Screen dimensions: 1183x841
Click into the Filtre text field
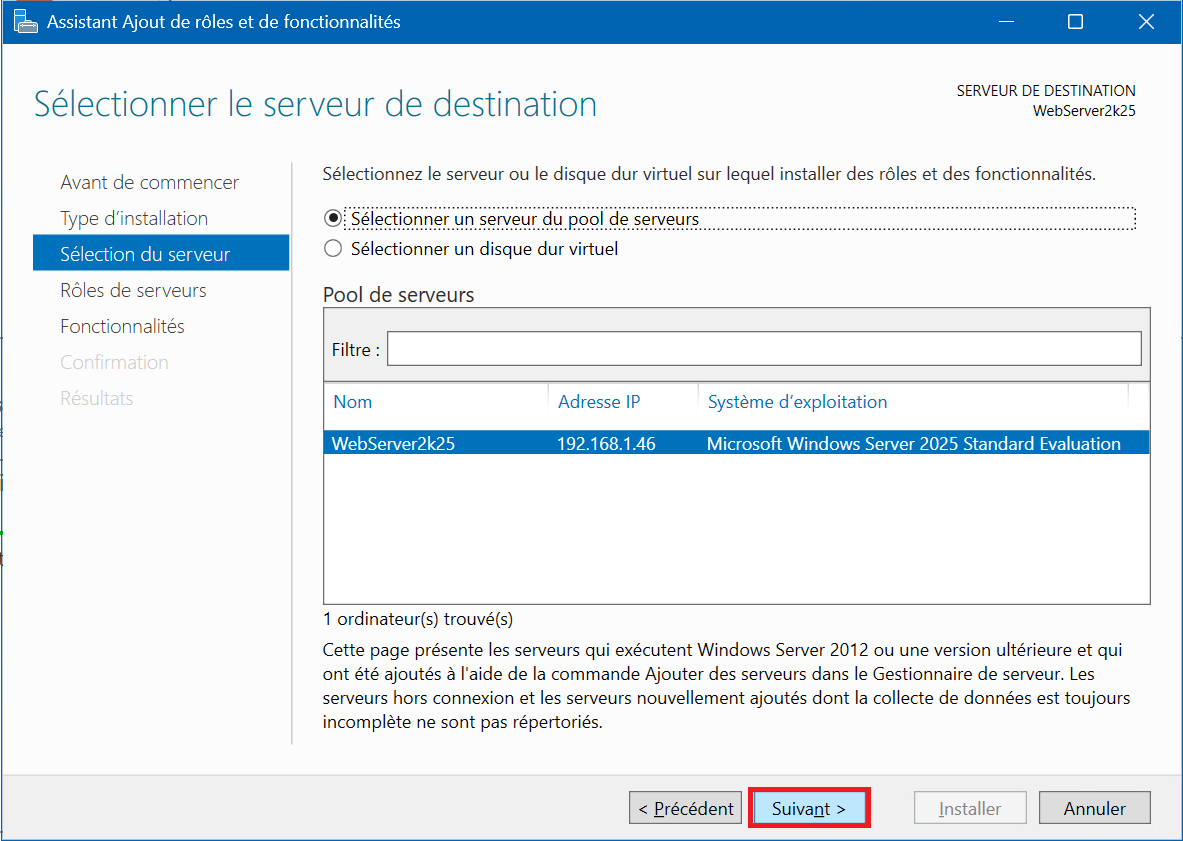[x=763, y=349]
